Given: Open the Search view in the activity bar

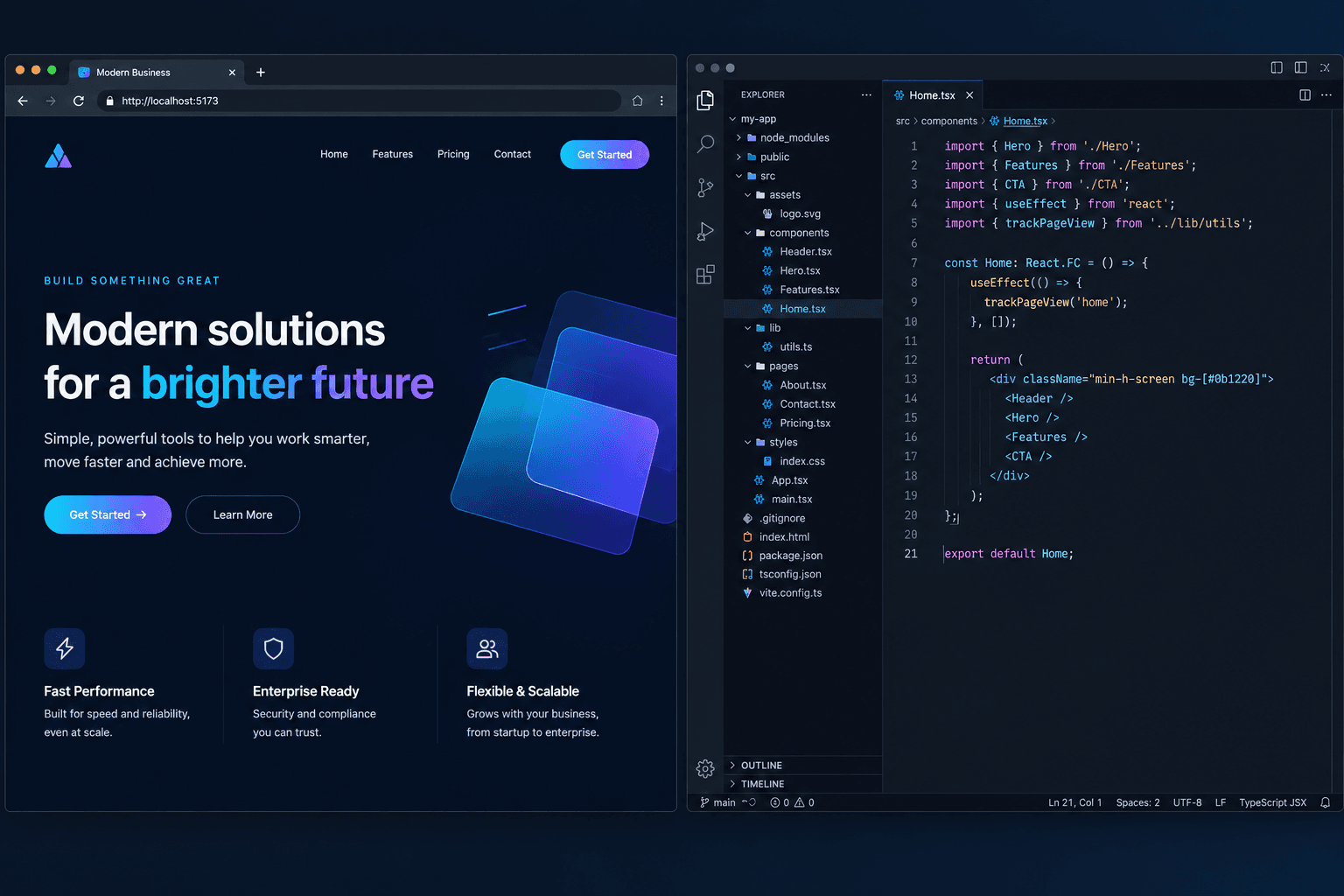Looking at the screenshot, I should pos(705,143).
